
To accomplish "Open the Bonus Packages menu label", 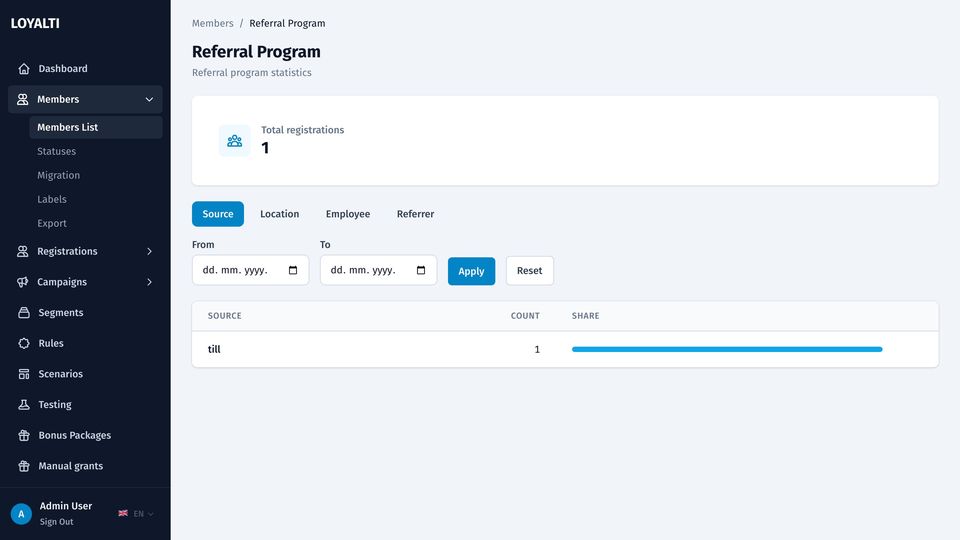I will point(75,435).
